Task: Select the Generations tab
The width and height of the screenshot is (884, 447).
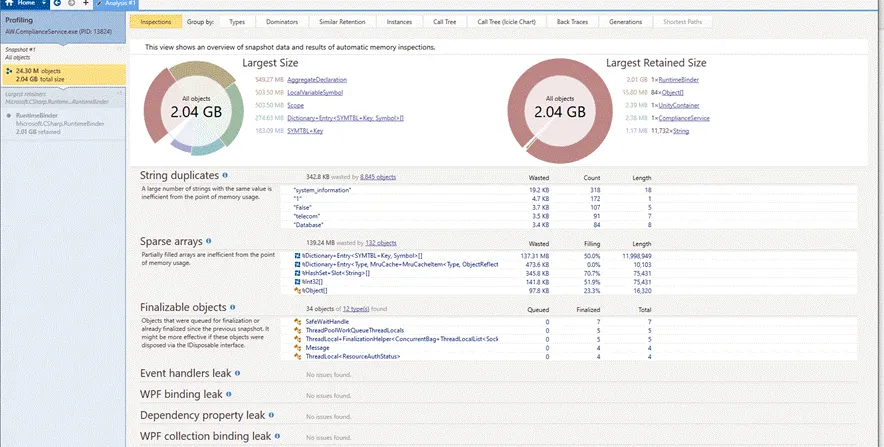Action: [x=625, y=21]
